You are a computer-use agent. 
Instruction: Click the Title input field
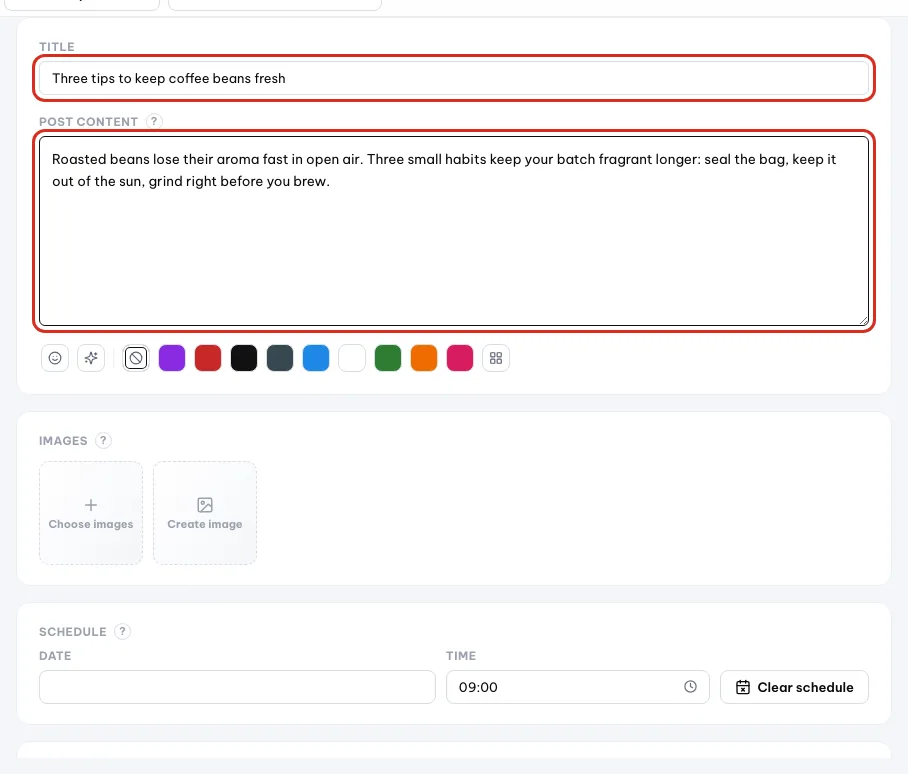[454, 78]
